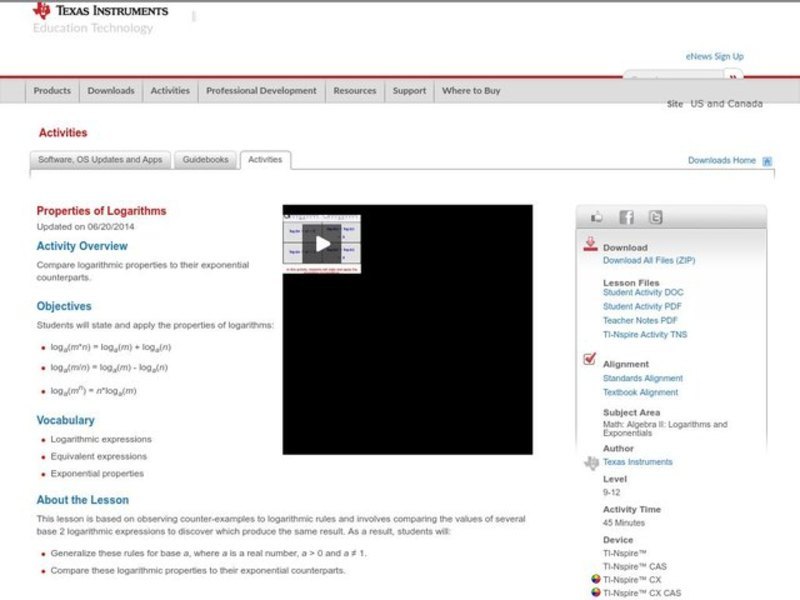Click the red Download arrow icon

[590, 245]
